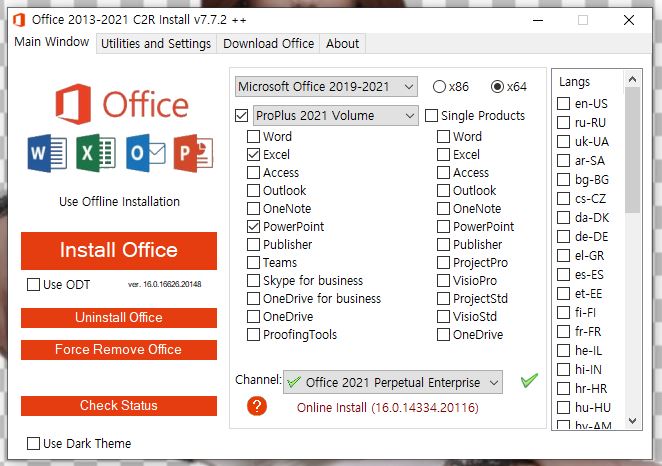The image size is (662, 466).
Task: Click the Word app icon under the Office logo
Action: (x=47, y=153)
